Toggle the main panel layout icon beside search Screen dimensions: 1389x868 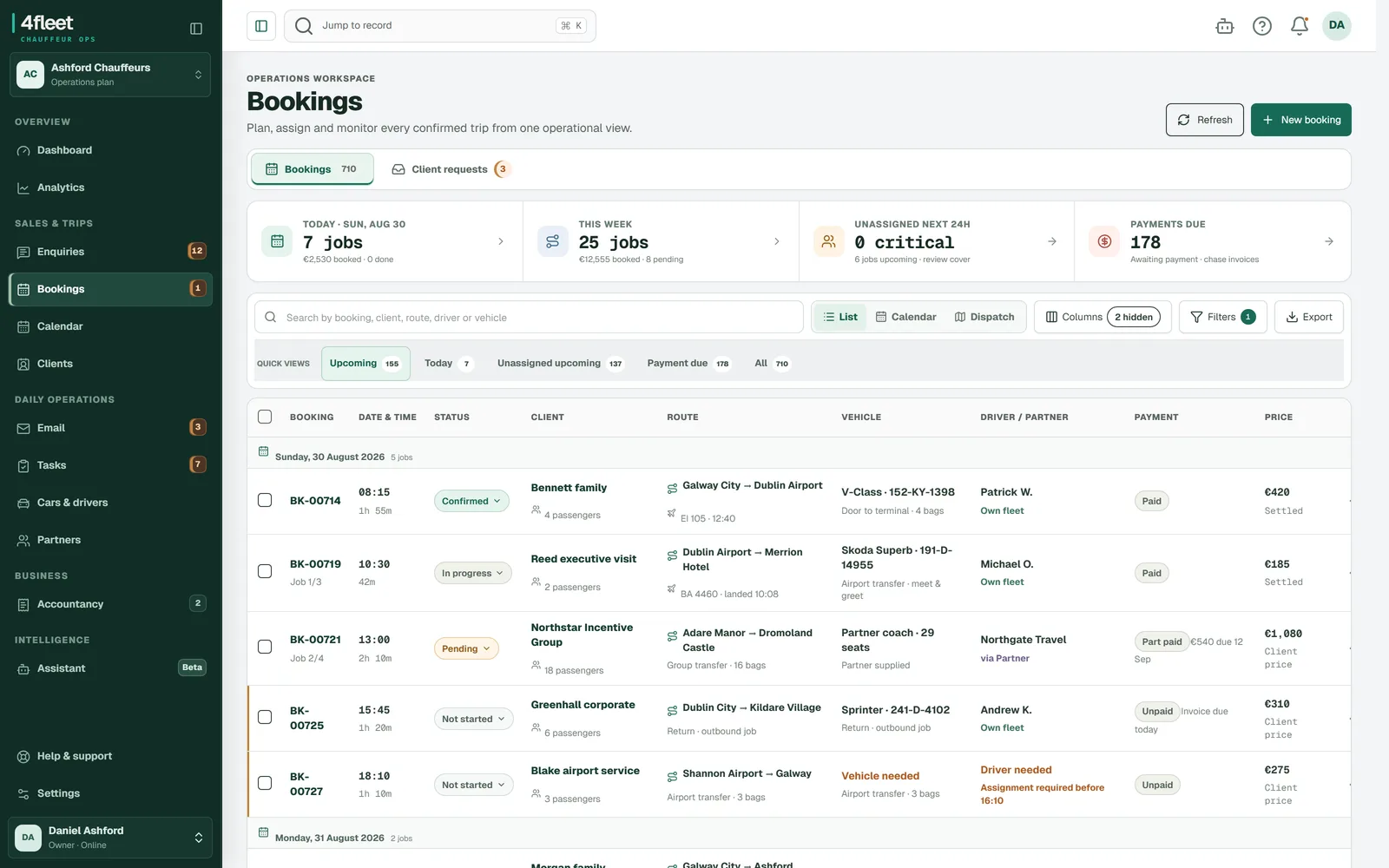click(x=261, y=26)
